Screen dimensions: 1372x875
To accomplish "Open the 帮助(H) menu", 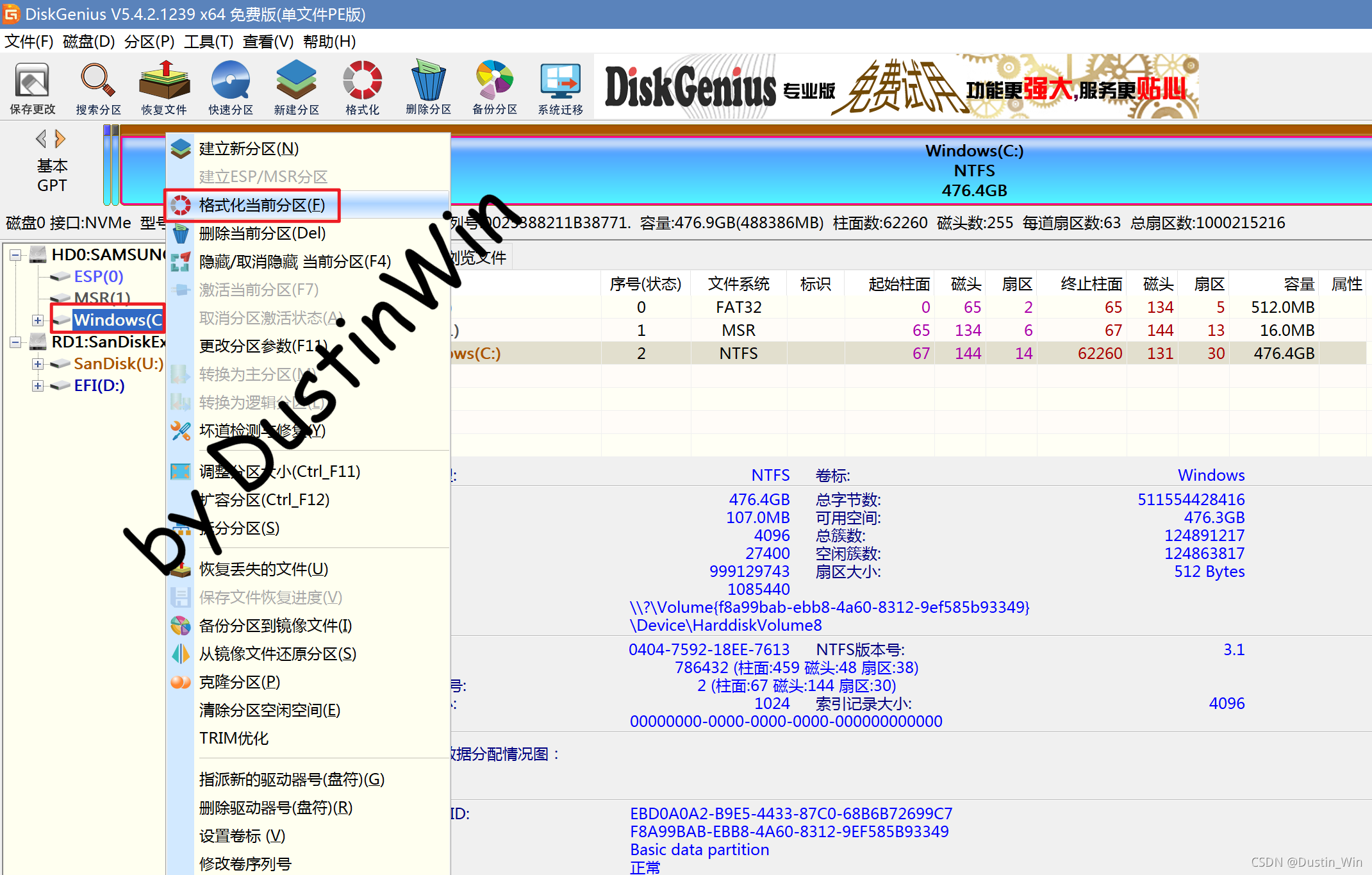I will click(x=329, y=42).
